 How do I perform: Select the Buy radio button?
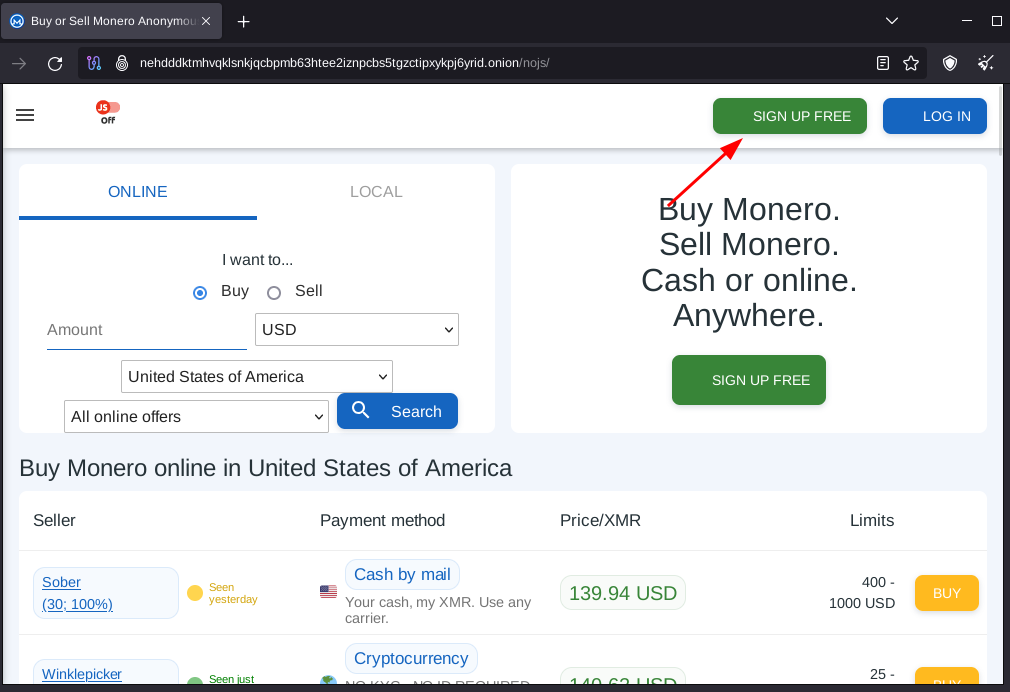[200, 293]
